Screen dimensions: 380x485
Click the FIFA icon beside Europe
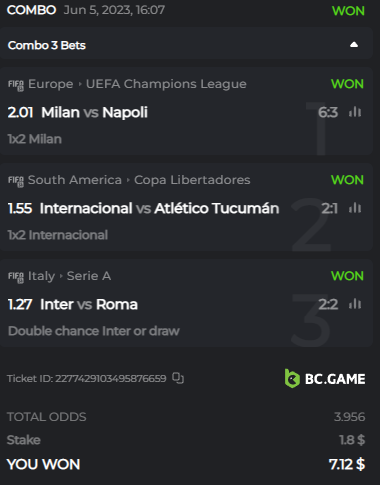(x=16, y=85)
